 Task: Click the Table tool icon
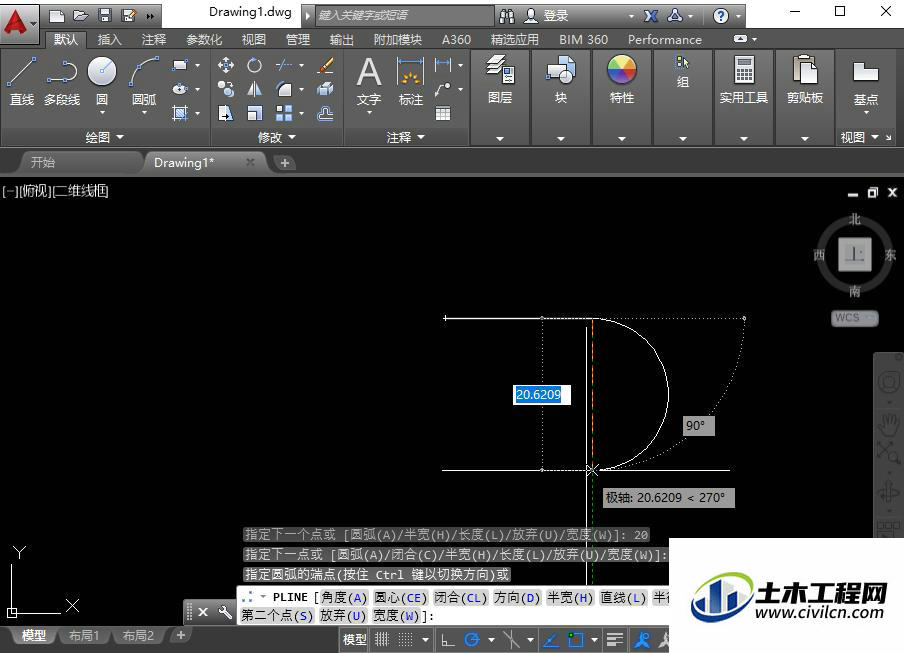pyautogui.click(x=443, y=114)
